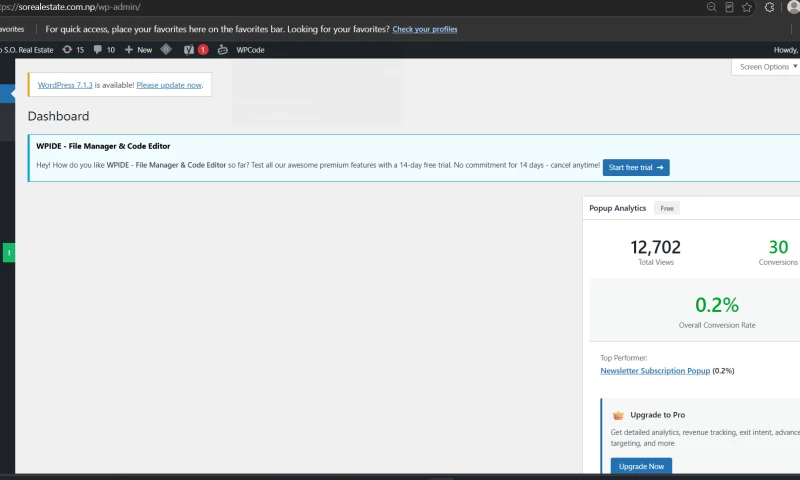This screenshot has width=800, height=480.
Task: Click the zoom out magnifier icon in browser bar
Action: click(x=711, y=7)
